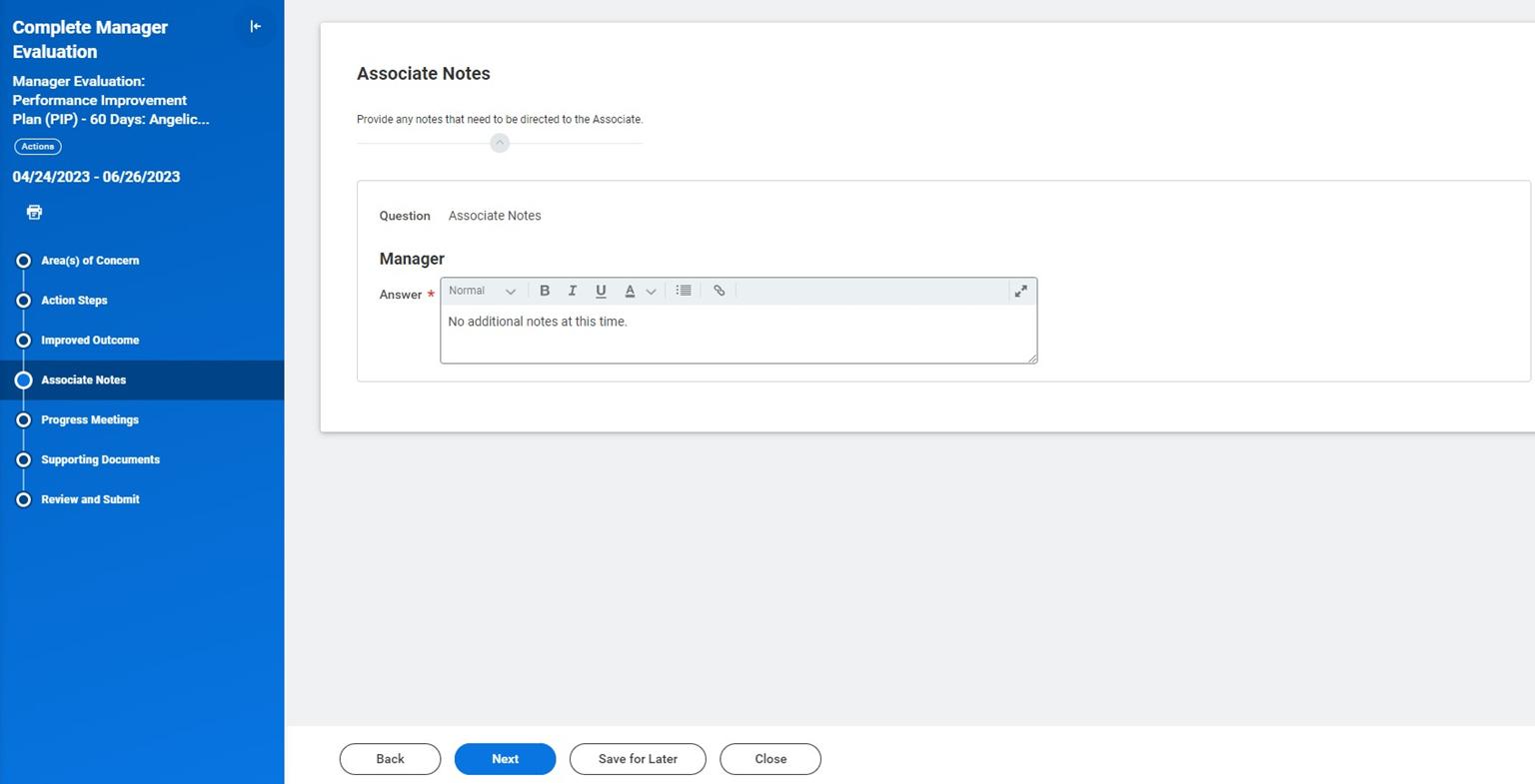Open the Actions menu pill
1535x784 pixels.
click(38, 147)
